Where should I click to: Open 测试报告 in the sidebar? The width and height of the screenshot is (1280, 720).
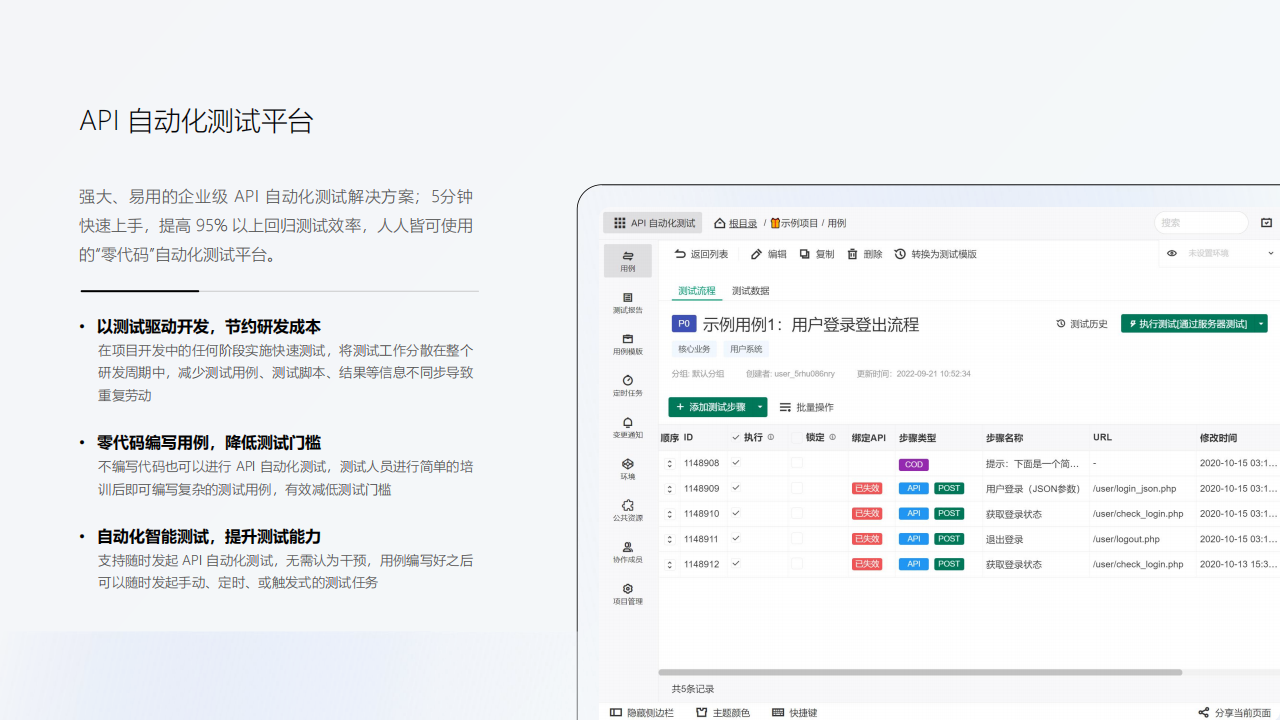(627, 303)
